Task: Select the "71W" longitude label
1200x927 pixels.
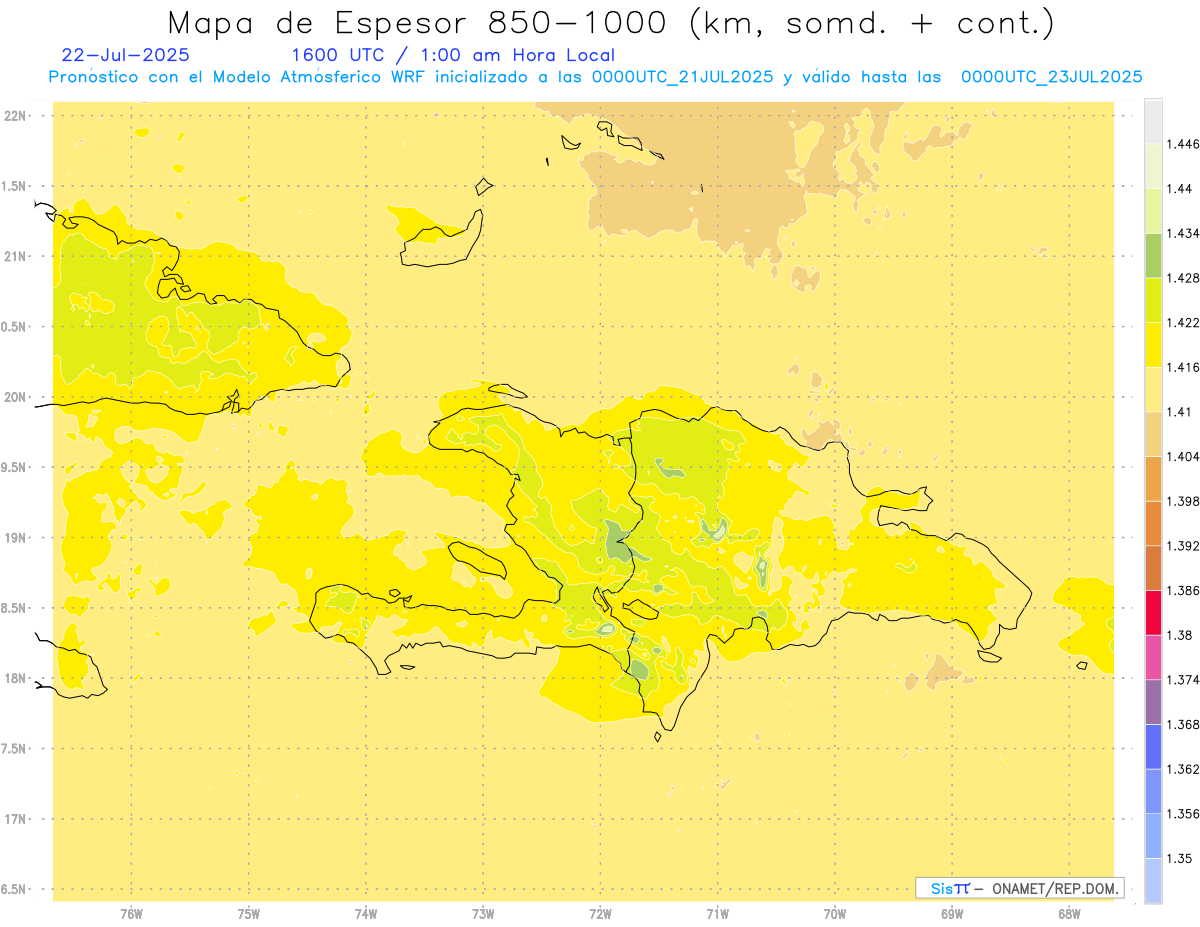Action: point(717,914)
